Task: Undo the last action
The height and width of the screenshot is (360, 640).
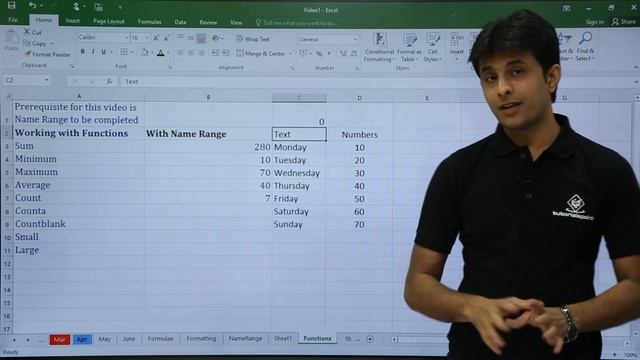Action: (33, 5)
